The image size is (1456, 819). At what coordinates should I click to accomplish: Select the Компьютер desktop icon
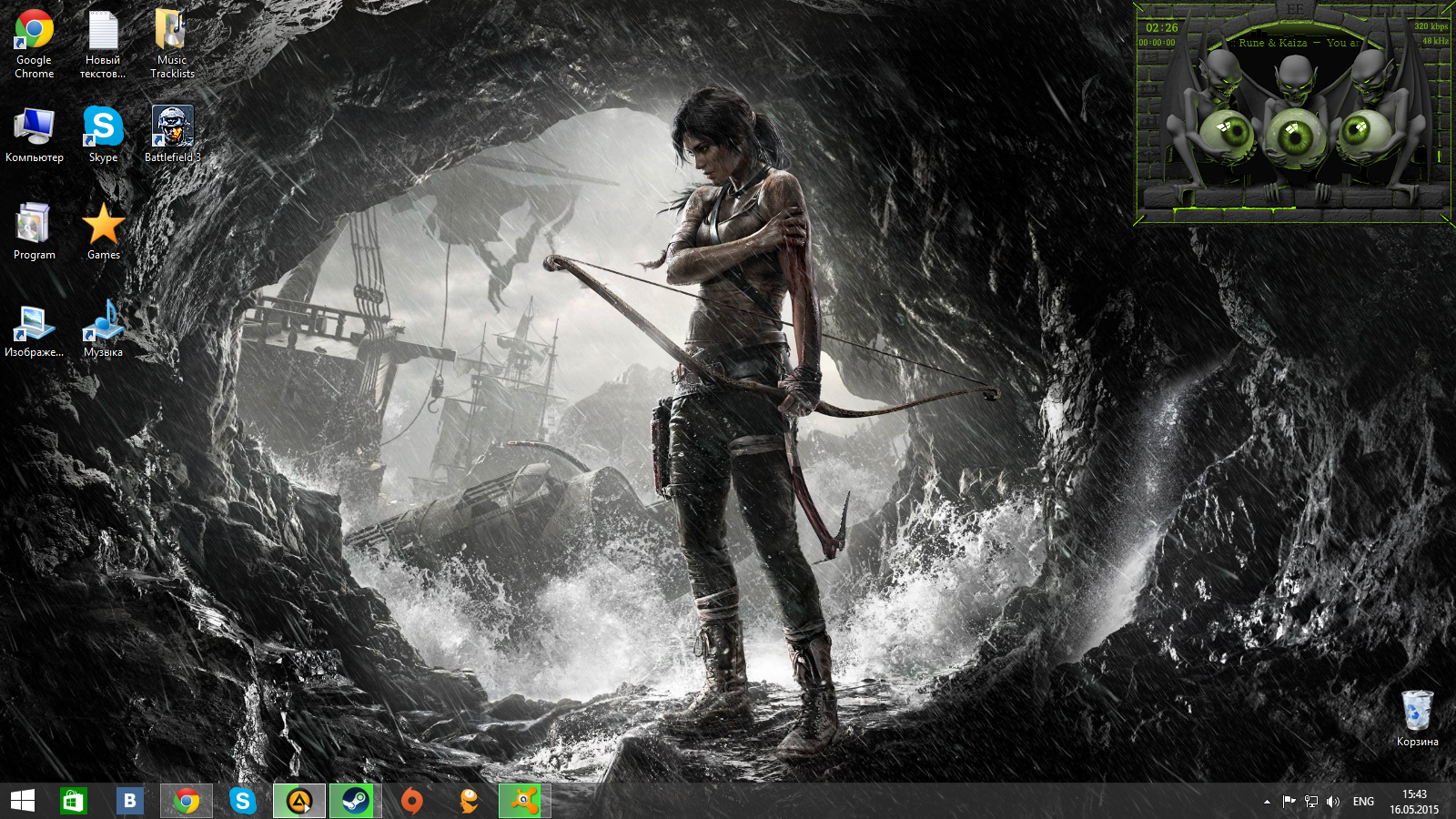pos(34,134)
